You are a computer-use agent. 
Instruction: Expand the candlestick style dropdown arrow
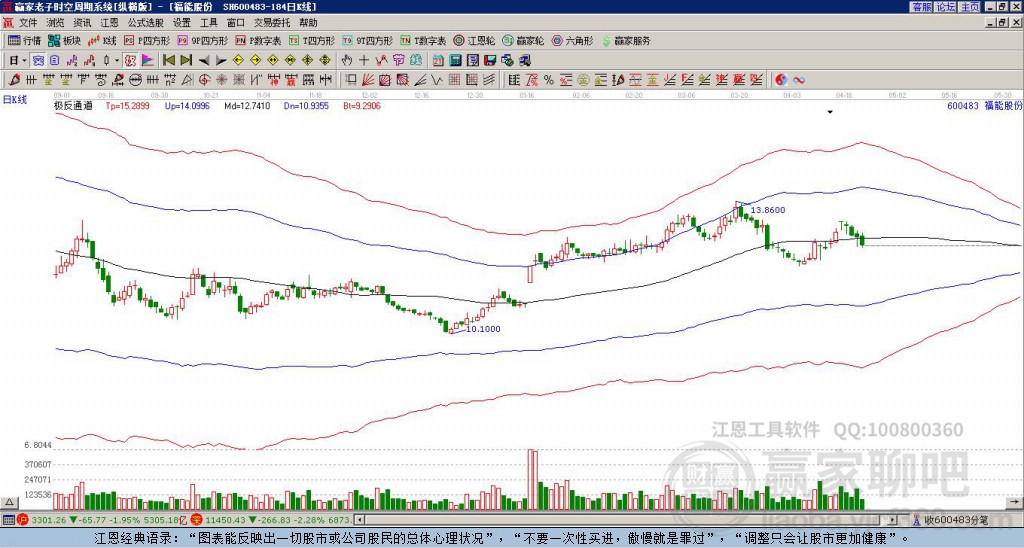[117, 60]
